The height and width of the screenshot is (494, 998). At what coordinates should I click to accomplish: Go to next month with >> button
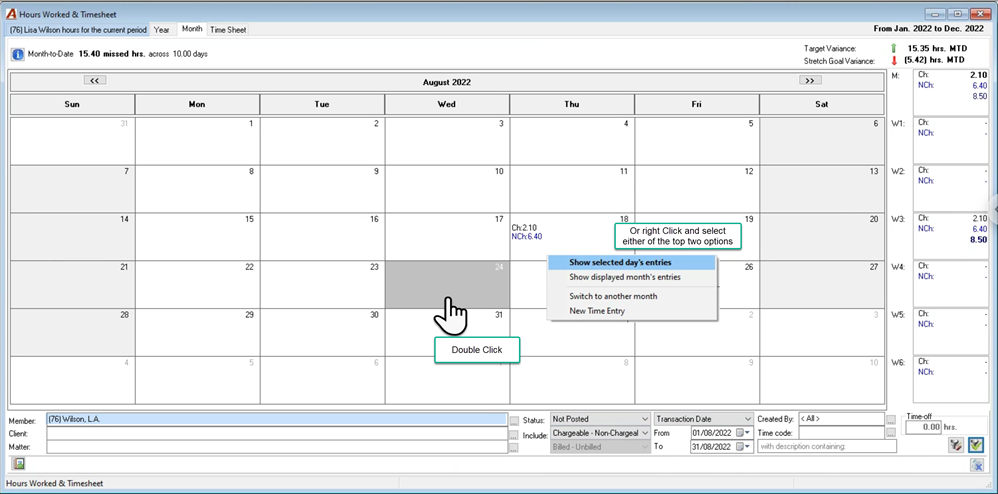click(810, 80)
